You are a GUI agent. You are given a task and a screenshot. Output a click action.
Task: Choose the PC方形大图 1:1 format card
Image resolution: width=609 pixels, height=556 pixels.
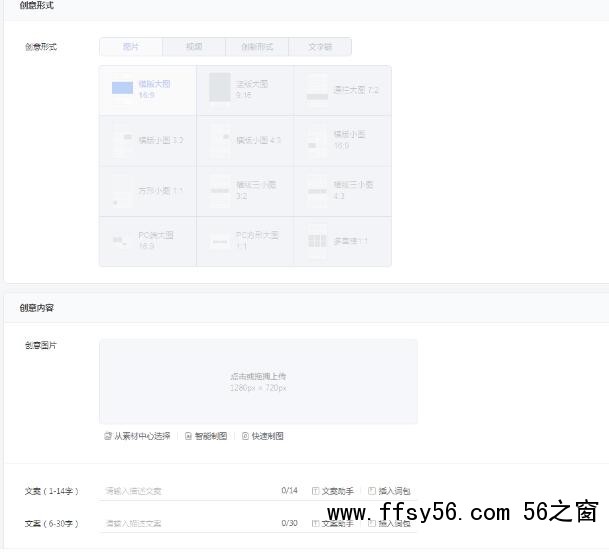(245, 242)
